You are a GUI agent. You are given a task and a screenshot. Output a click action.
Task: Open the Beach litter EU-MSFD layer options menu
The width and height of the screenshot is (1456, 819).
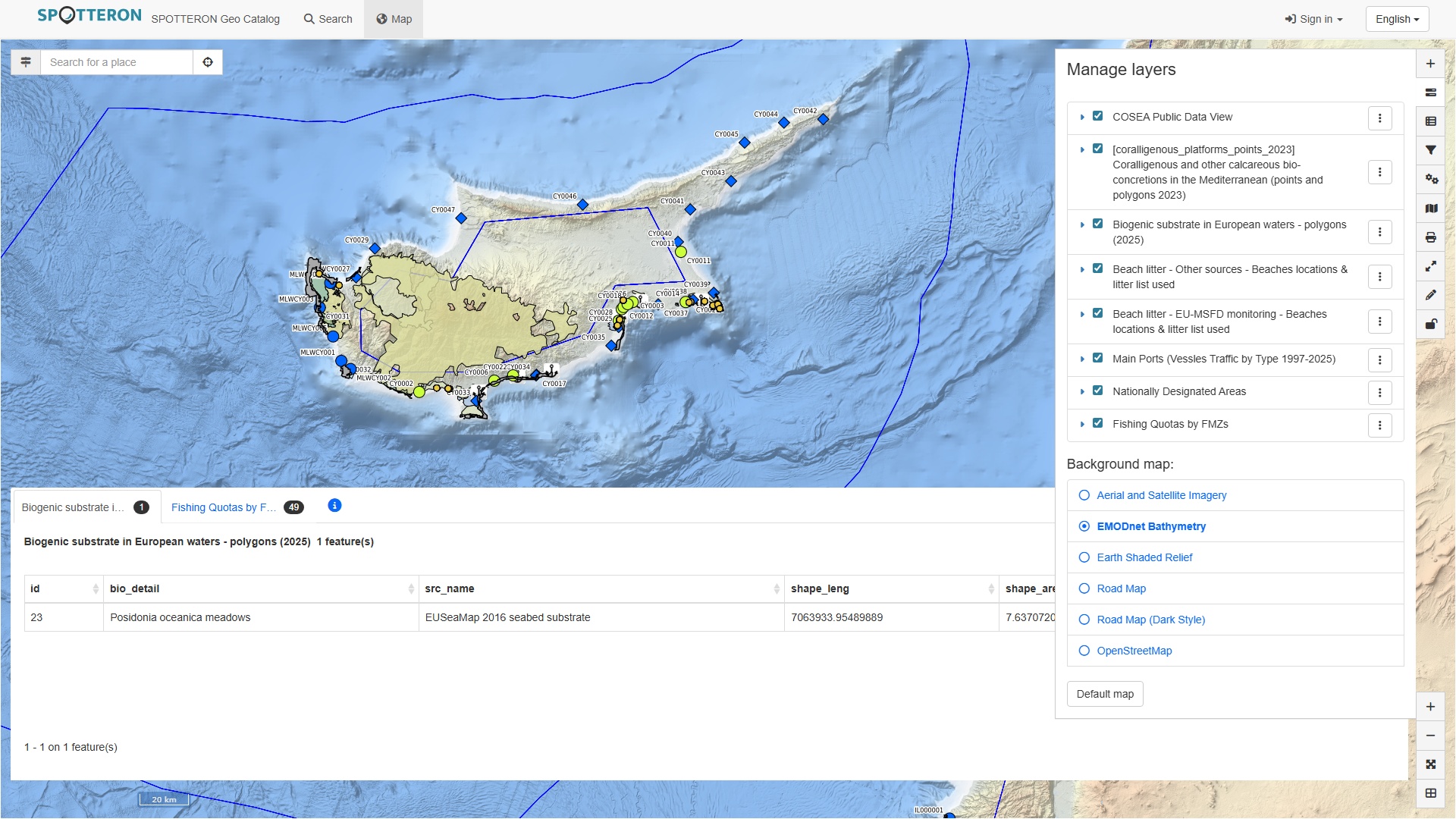pos(1379,321)
